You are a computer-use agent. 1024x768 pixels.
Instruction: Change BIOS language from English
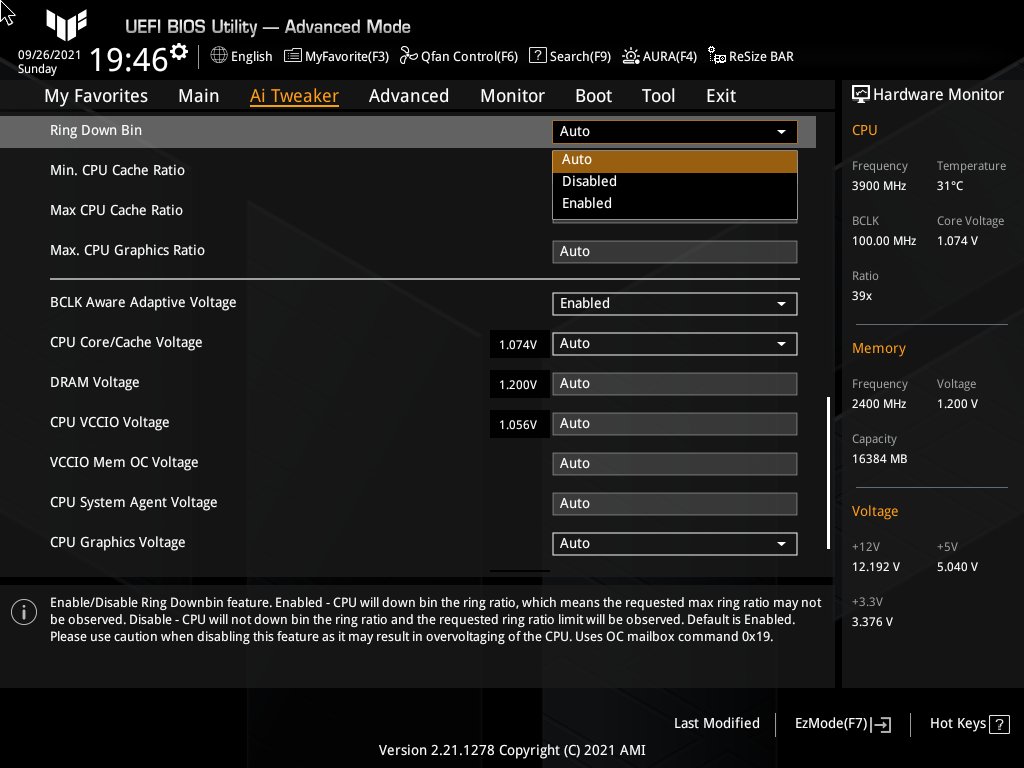coord(241,56)
